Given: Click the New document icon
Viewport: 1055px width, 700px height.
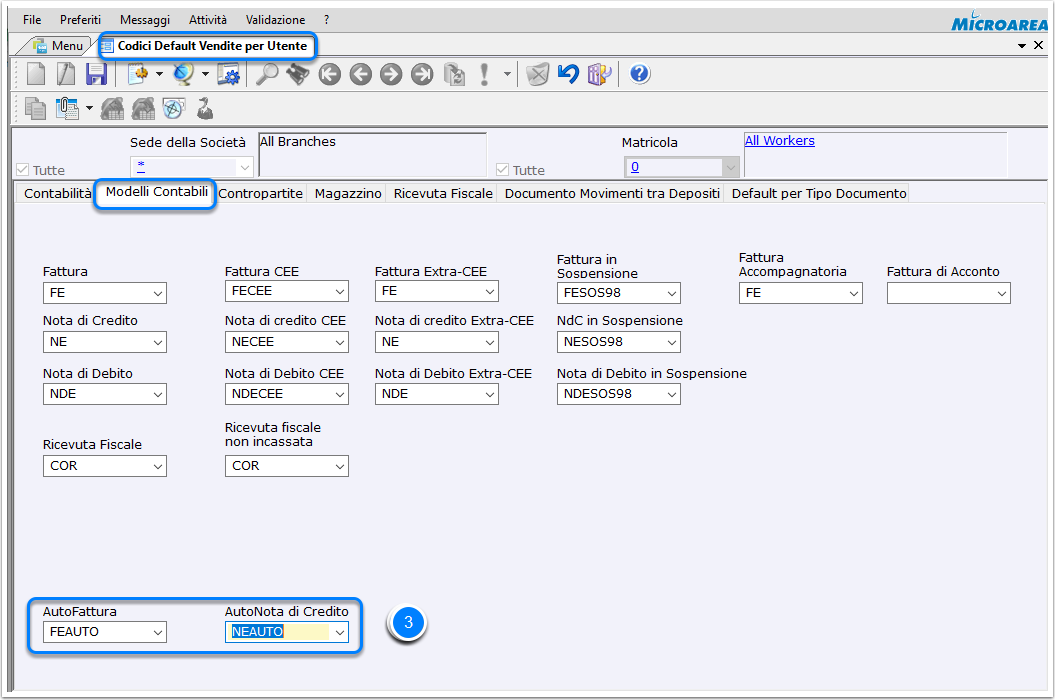Looking at the screenshot, I should (x=36, y=74).
